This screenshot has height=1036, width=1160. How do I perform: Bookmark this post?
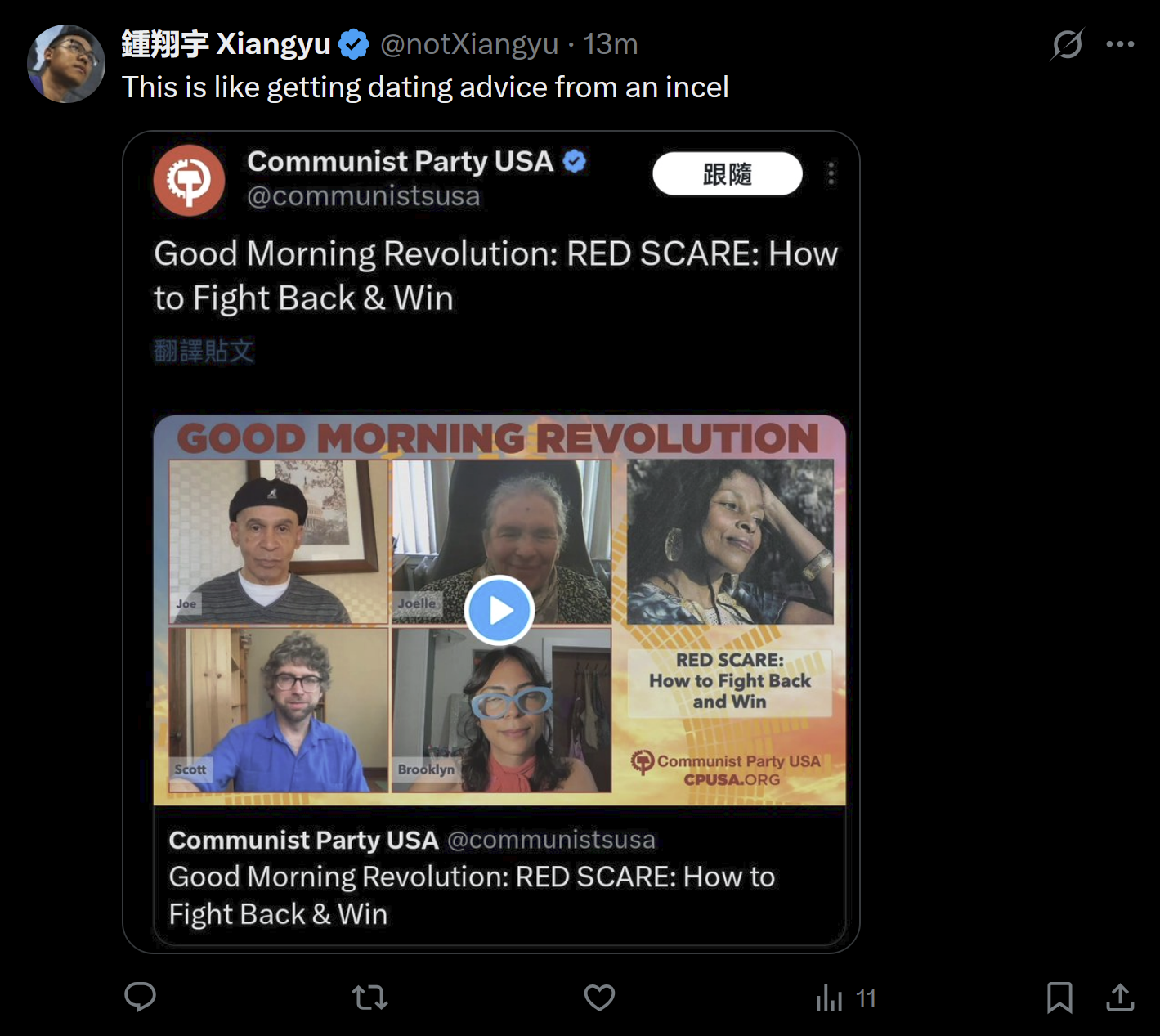pyautogui.click(x=1059, y=998)
